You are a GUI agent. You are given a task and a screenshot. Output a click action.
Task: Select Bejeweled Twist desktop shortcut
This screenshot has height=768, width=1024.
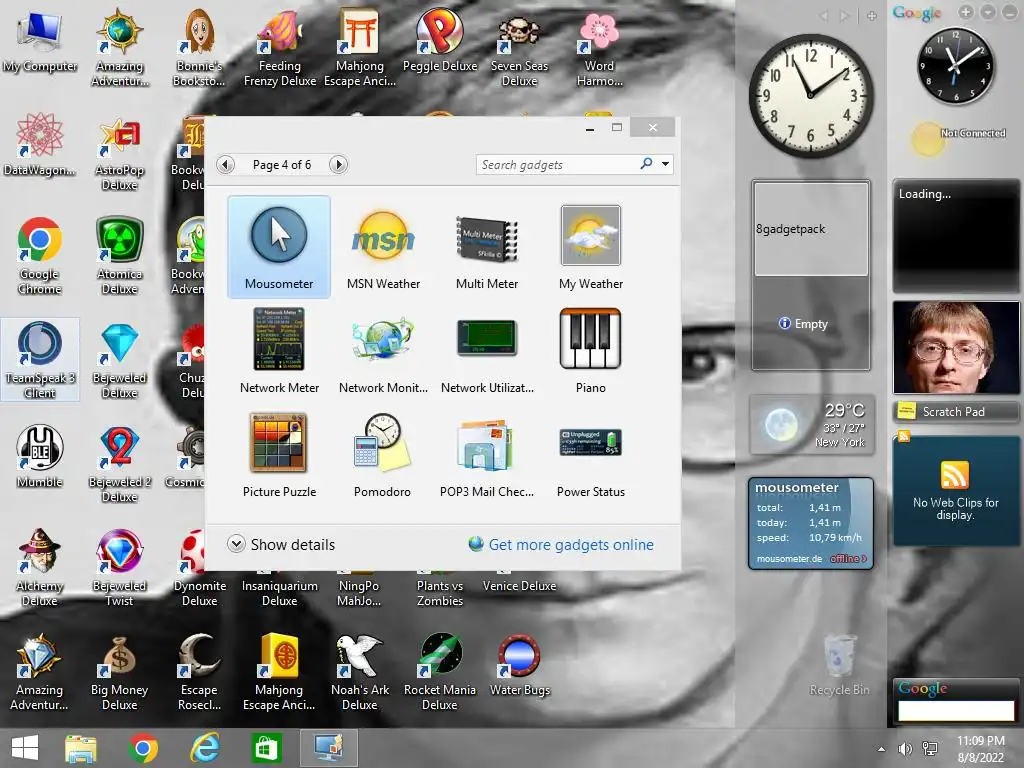click(x=120, y=568)
